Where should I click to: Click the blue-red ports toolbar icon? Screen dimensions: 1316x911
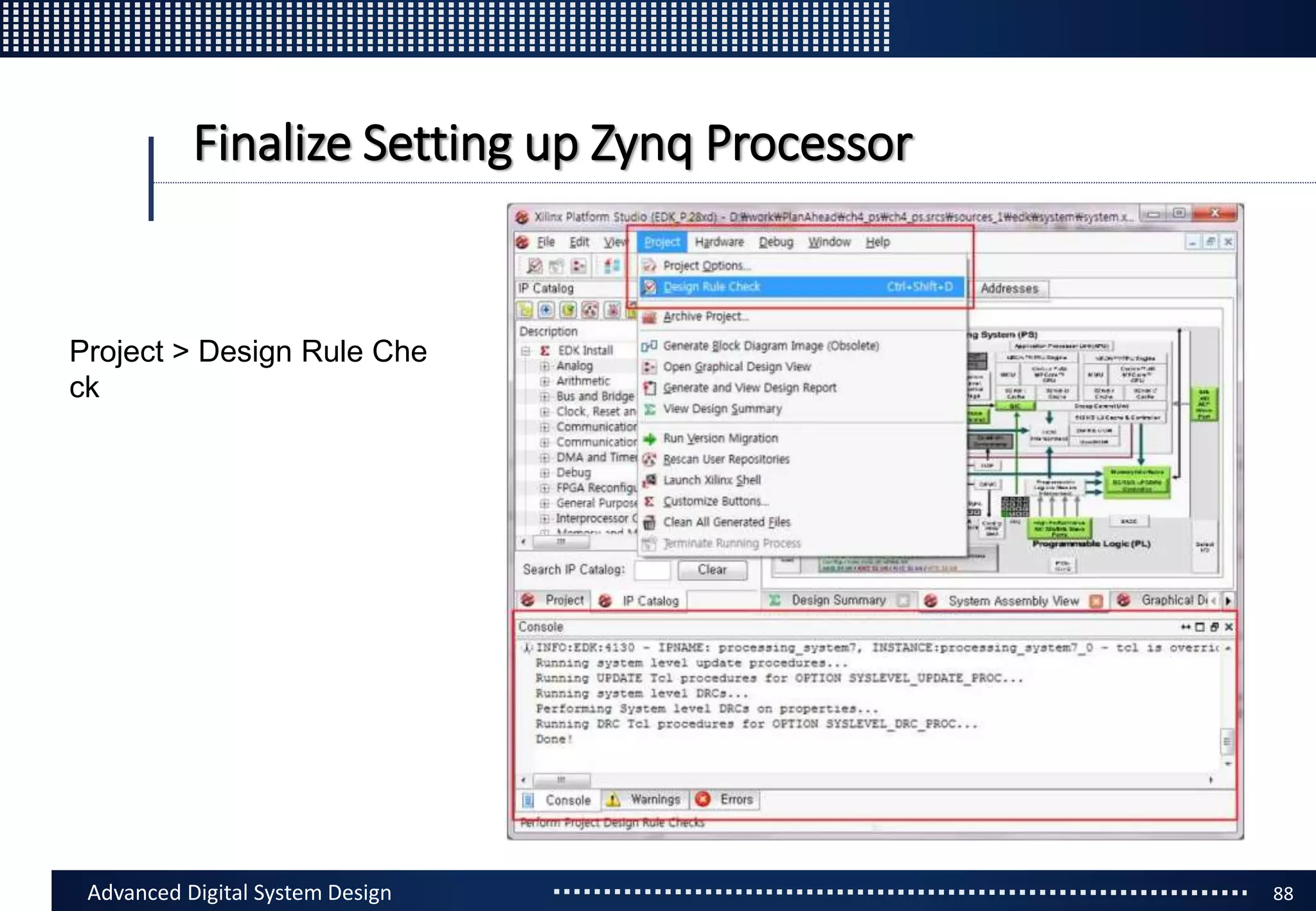pyautogui.click(x=612, y=265)
